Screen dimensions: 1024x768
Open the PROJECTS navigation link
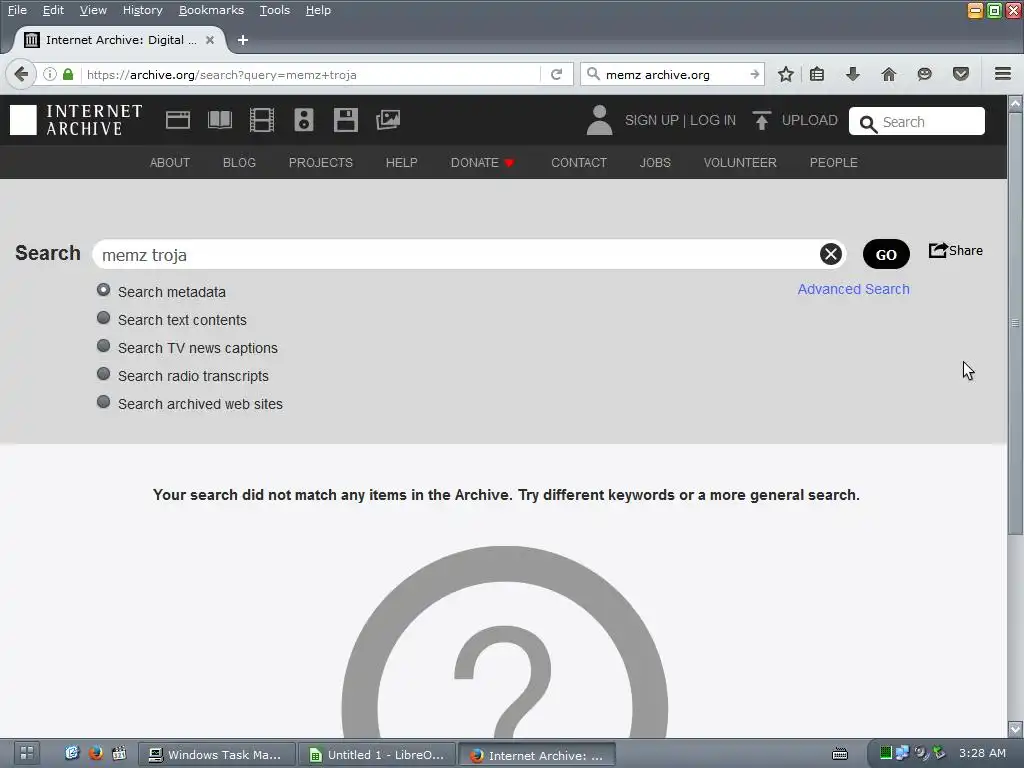(x=321, y=163)
